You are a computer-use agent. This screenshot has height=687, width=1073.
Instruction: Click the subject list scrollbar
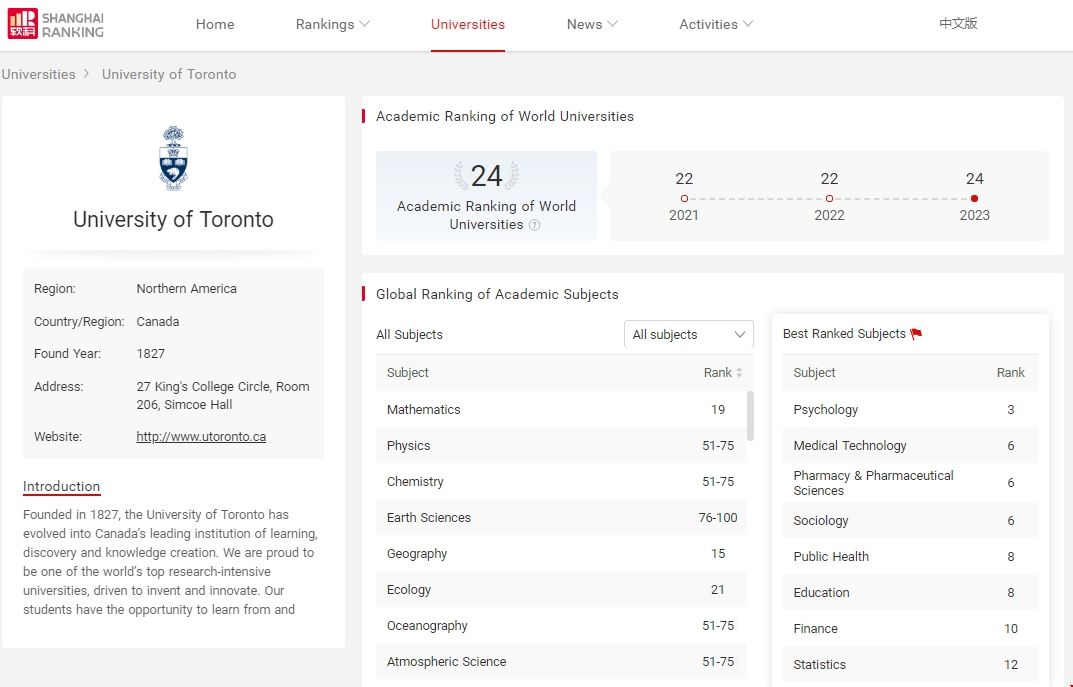point(750,415)
